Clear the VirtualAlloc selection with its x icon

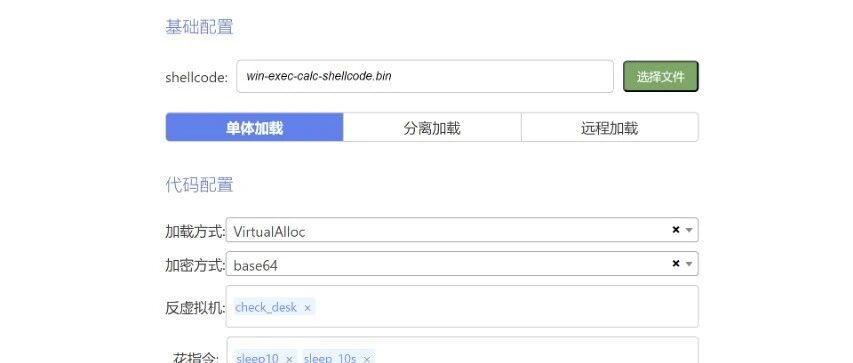click(676, 230)
